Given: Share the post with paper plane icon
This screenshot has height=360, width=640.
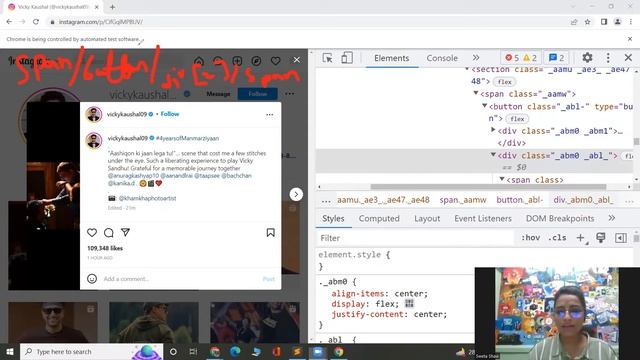Looking at the screenshot, I should [x=125, y=232].
